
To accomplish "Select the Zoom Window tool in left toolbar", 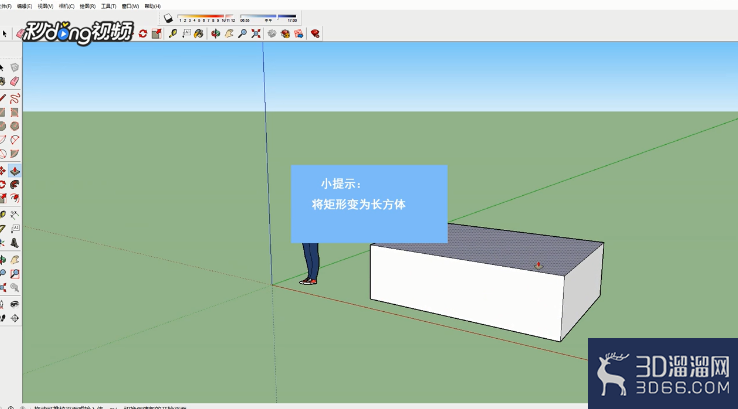I will tap(15, 273).
